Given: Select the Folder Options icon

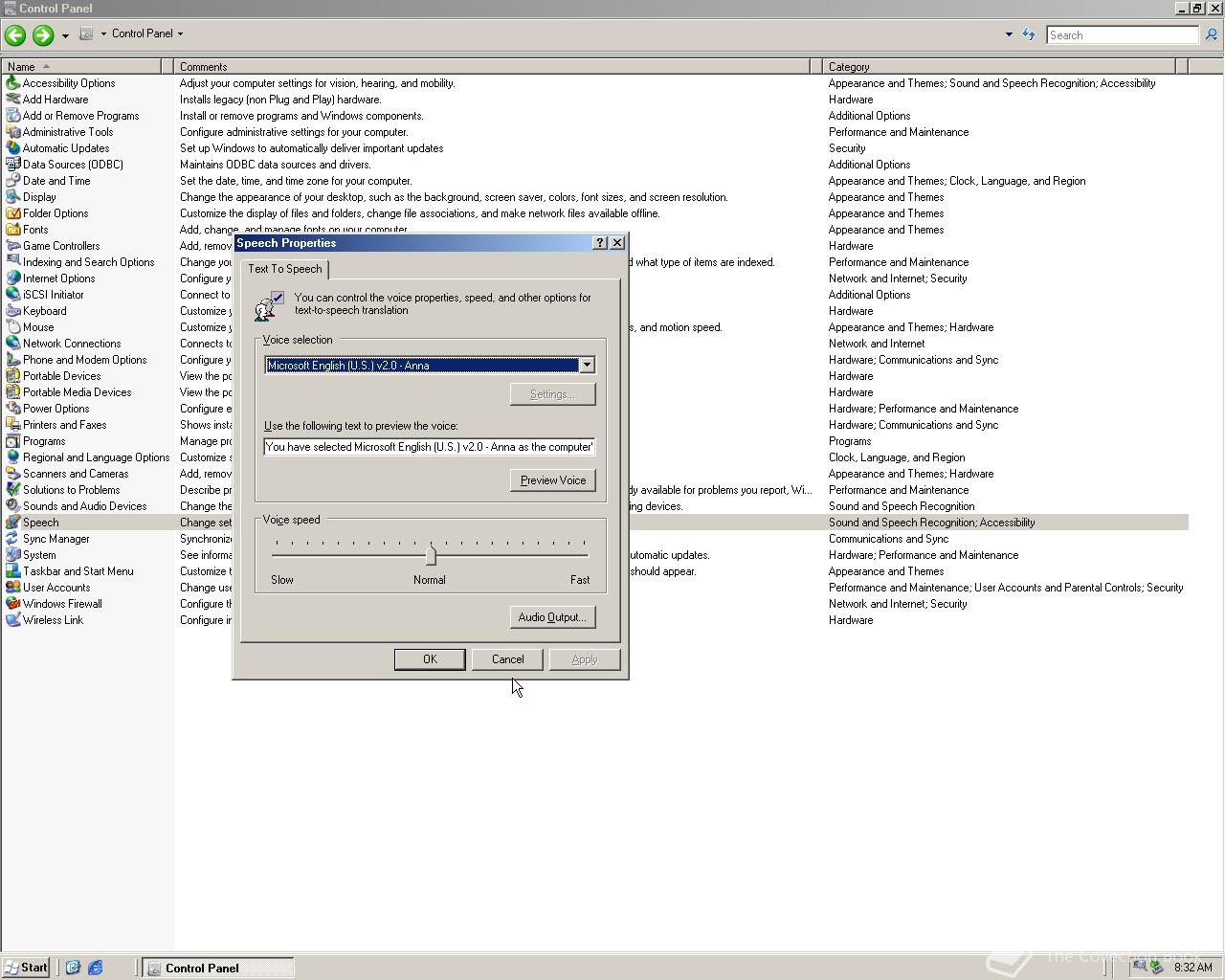Looking at the screenshot, I should click(x=12, y=213).
